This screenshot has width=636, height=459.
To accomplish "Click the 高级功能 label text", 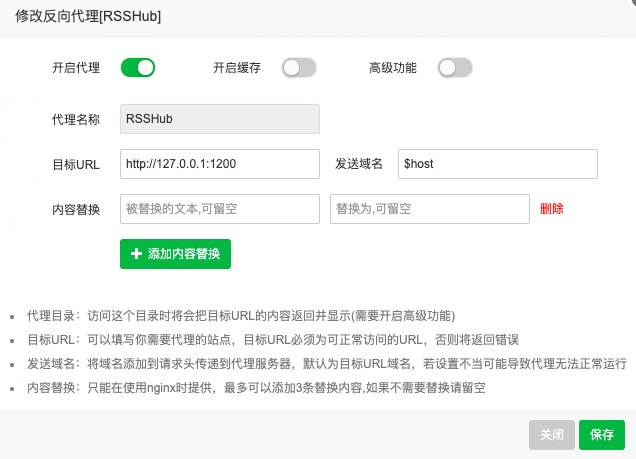I will click(393, 68).
